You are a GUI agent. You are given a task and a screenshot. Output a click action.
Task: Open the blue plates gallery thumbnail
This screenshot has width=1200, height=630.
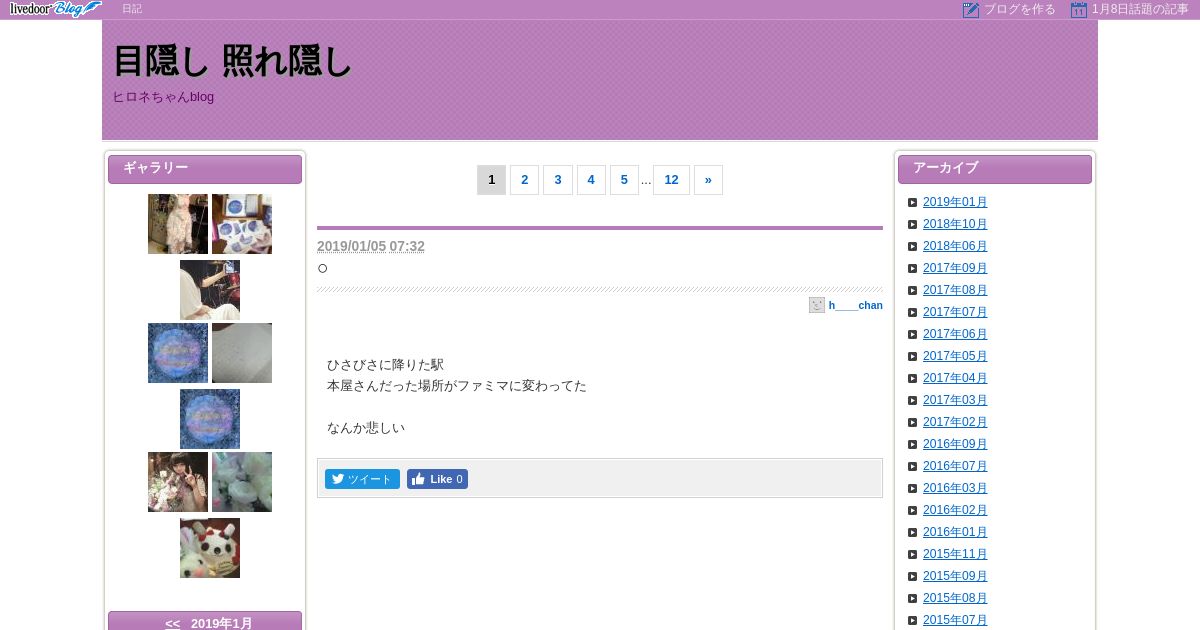[x=242, y=224]
